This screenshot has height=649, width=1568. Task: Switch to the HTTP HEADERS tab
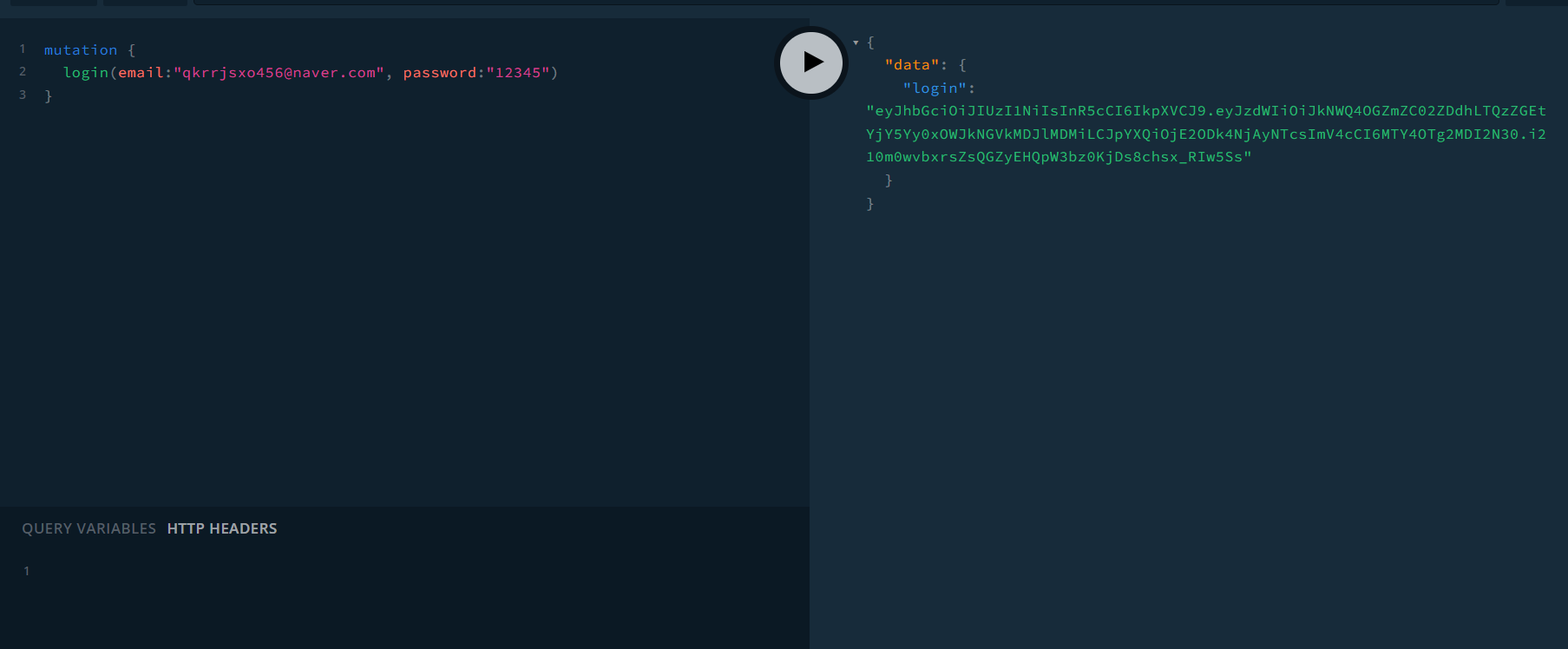pyautogui.click(x=222, y=528)
